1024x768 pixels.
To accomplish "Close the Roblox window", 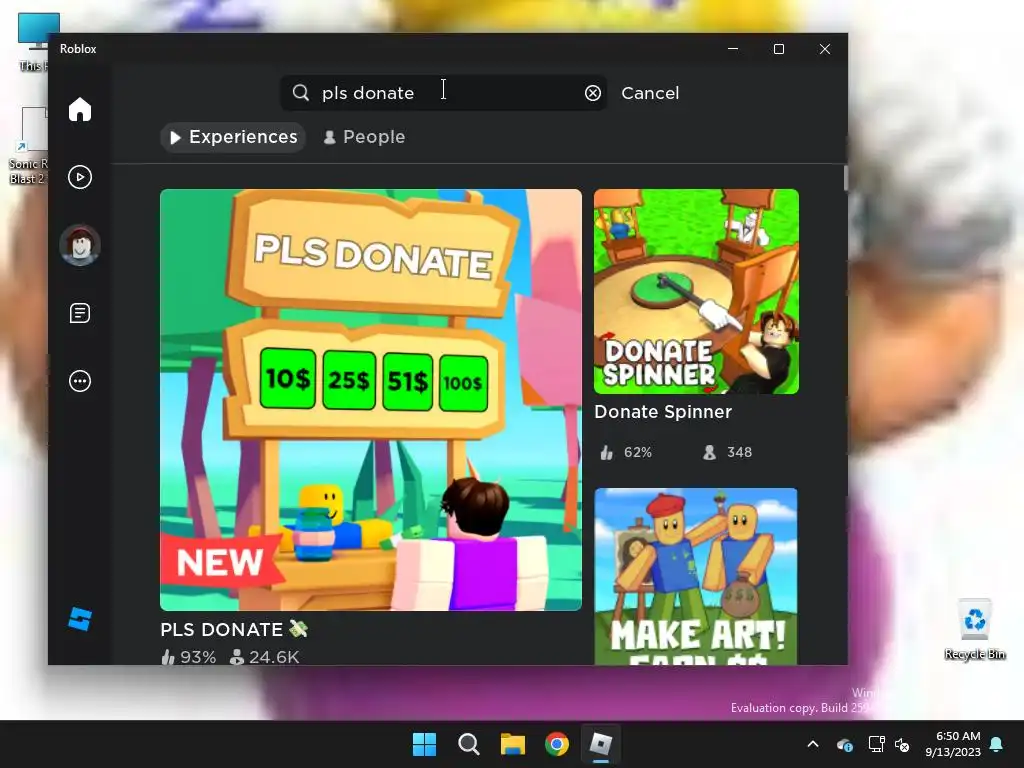I will [825, 49].
